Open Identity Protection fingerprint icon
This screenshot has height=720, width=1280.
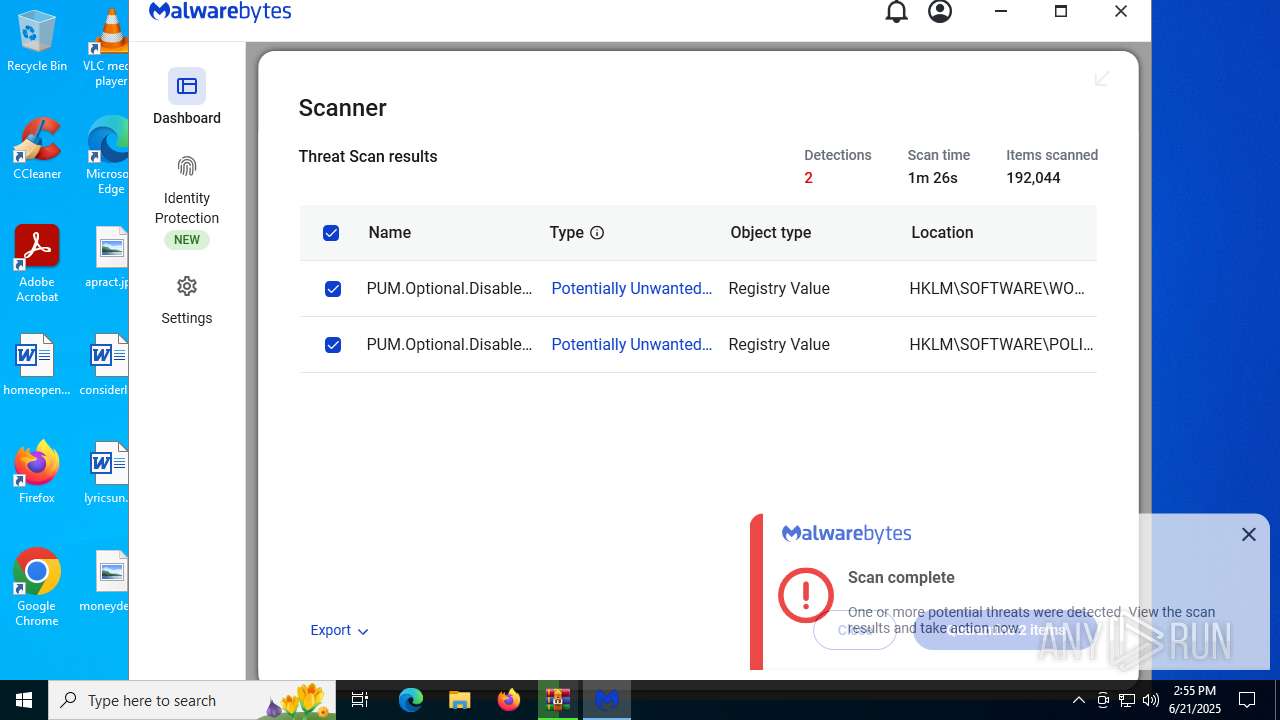187,166
